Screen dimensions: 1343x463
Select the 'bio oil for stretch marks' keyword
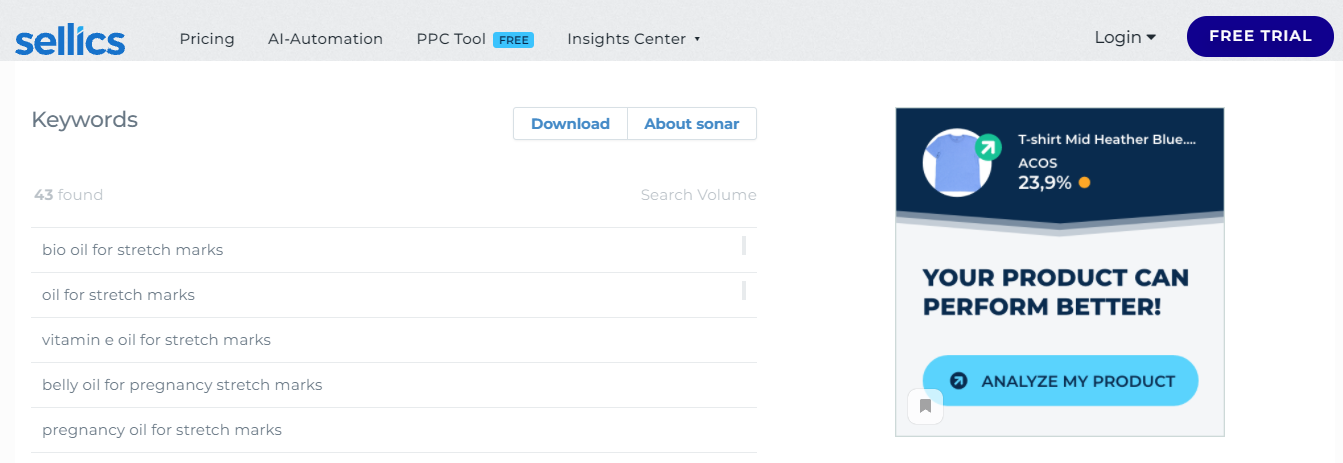(x=133, y=250)
